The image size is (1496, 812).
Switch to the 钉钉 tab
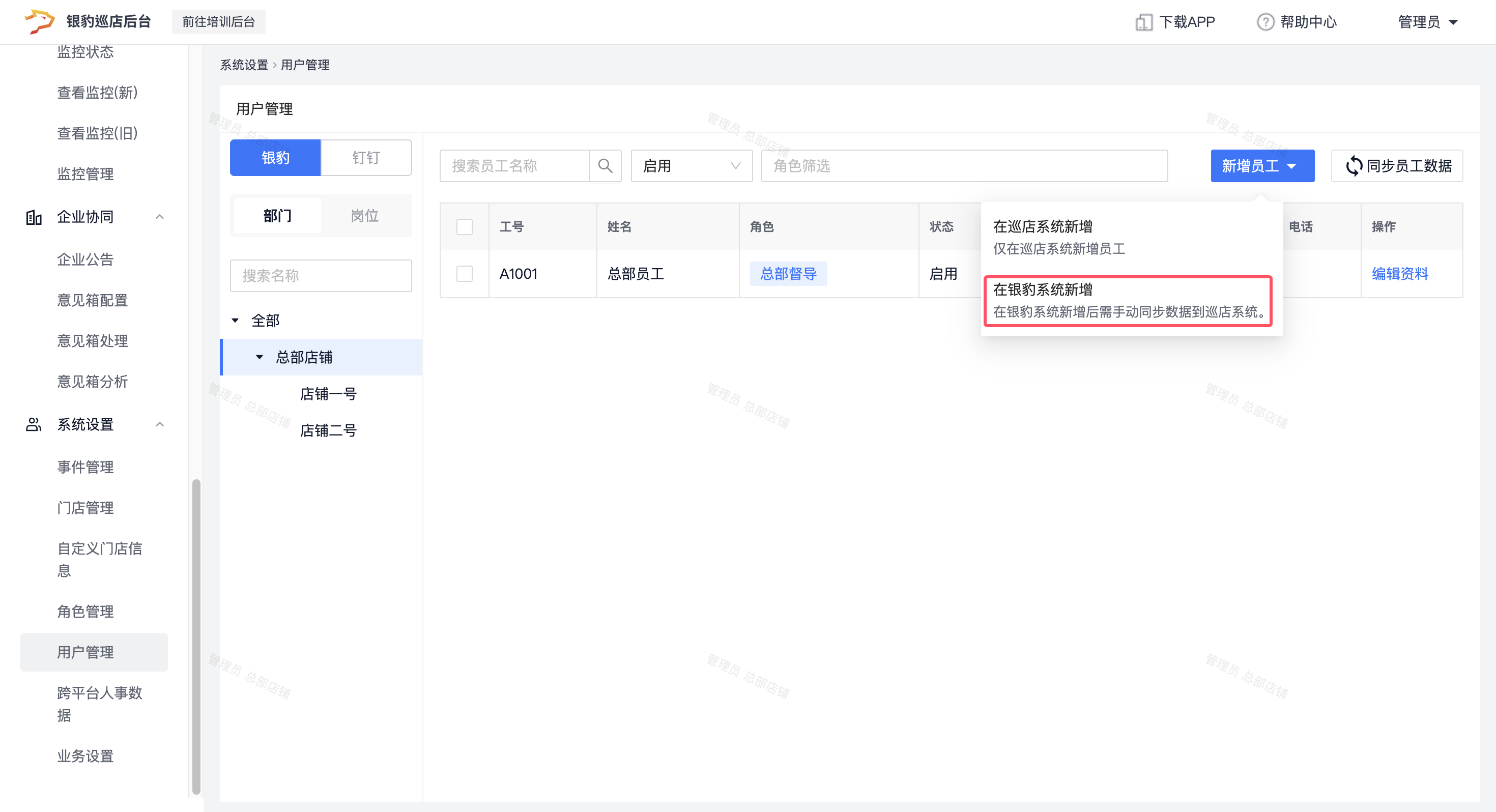[x=366, y=157]
